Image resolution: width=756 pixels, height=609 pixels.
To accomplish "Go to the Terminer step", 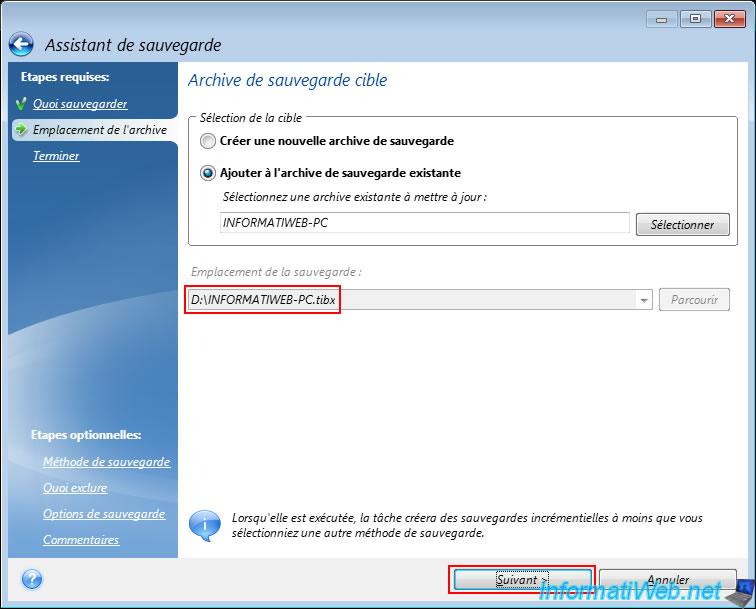I will (x=56, y=156).
